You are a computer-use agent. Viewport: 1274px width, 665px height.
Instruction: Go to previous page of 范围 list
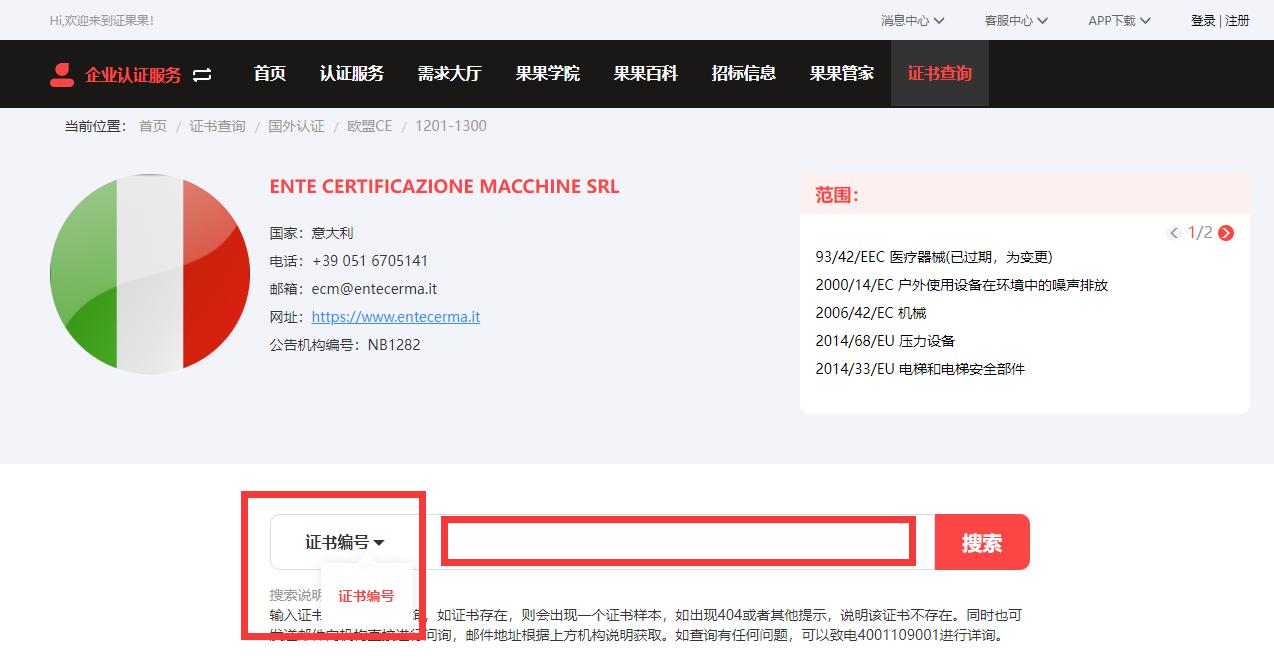coord(1174,233)
